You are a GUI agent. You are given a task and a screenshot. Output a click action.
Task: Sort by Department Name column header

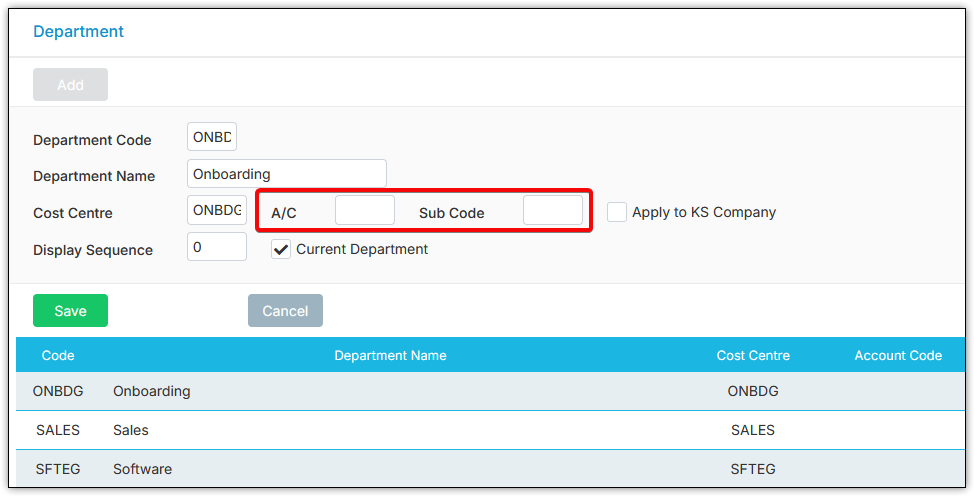390,355
